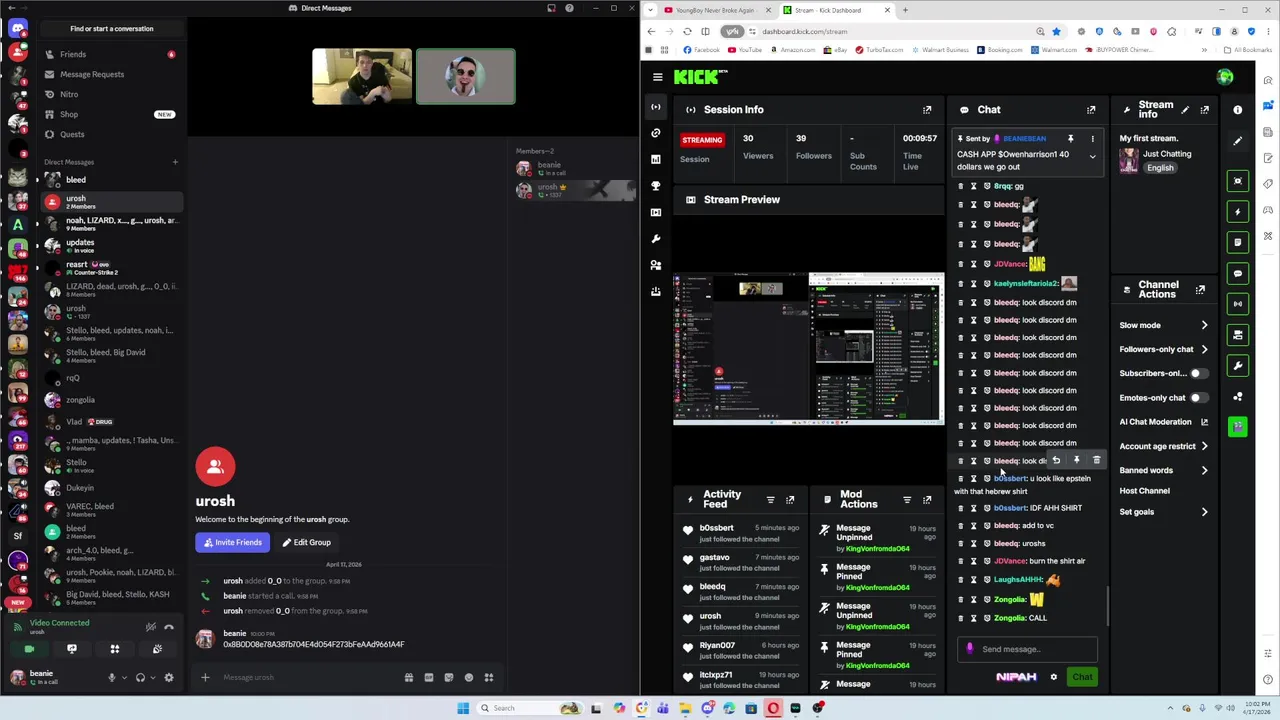Open the Kick dashboard hamburger menu

coord(657,77)
